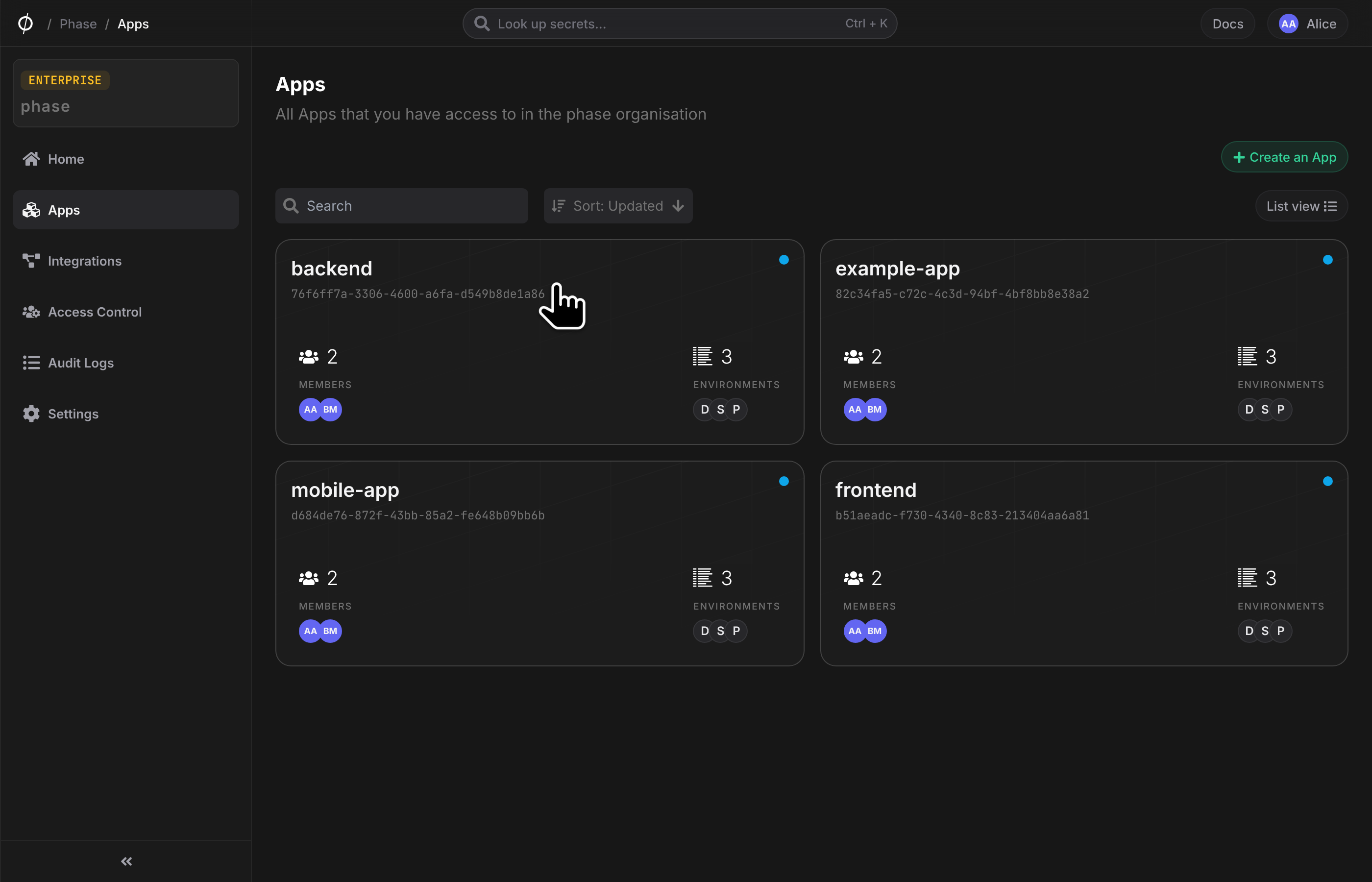Click members group icon on backend card

tap(309, 357)
